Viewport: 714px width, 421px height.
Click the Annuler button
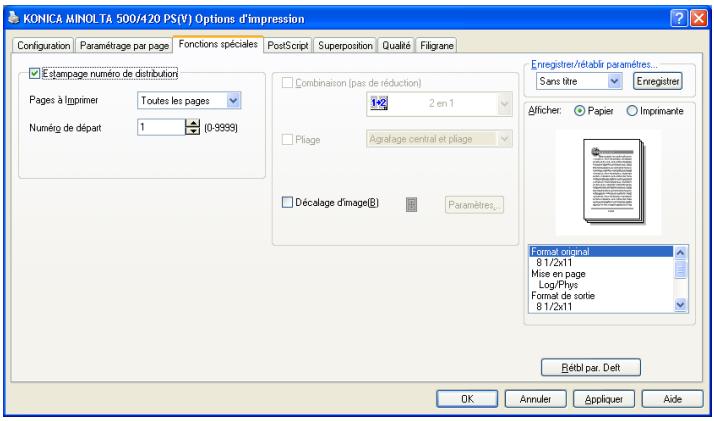(536, 399)
